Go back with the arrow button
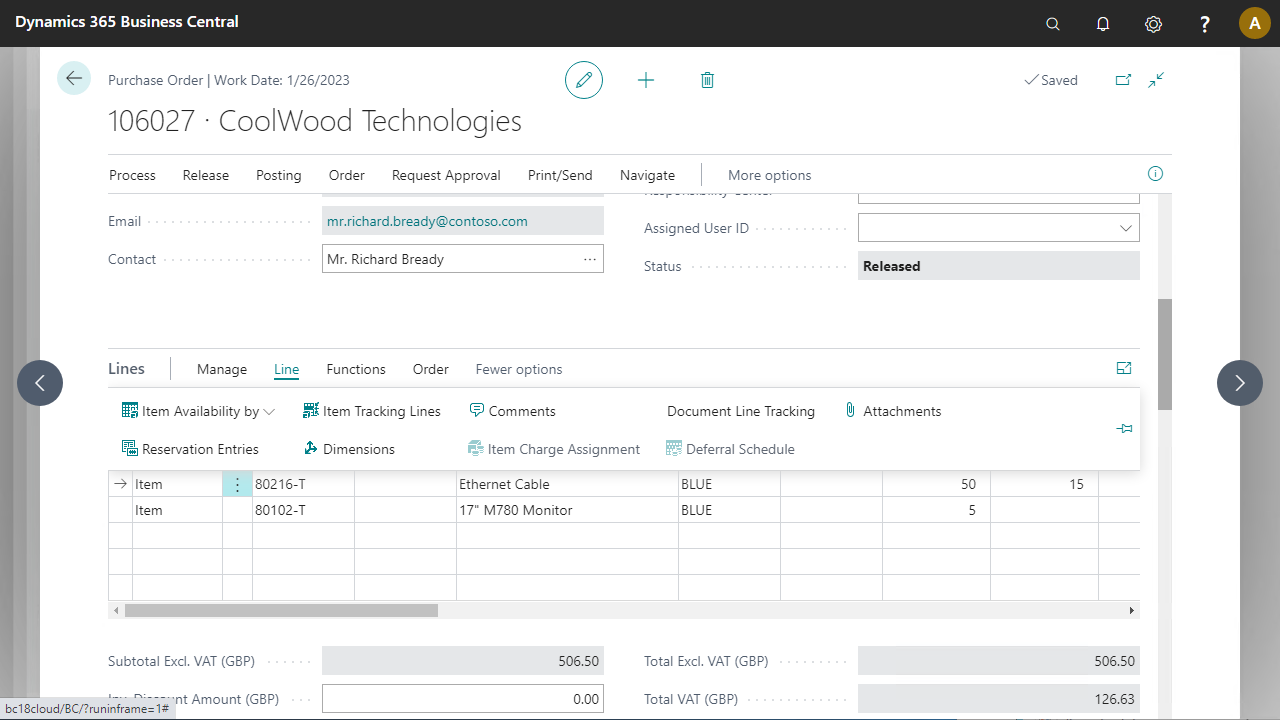Screen dimensions: 1280x720 74,78
